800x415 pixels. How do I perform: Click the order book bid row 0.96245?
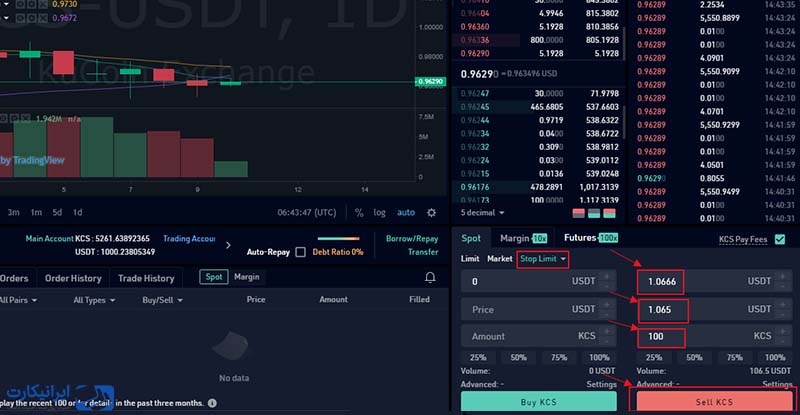click(537, 107)
